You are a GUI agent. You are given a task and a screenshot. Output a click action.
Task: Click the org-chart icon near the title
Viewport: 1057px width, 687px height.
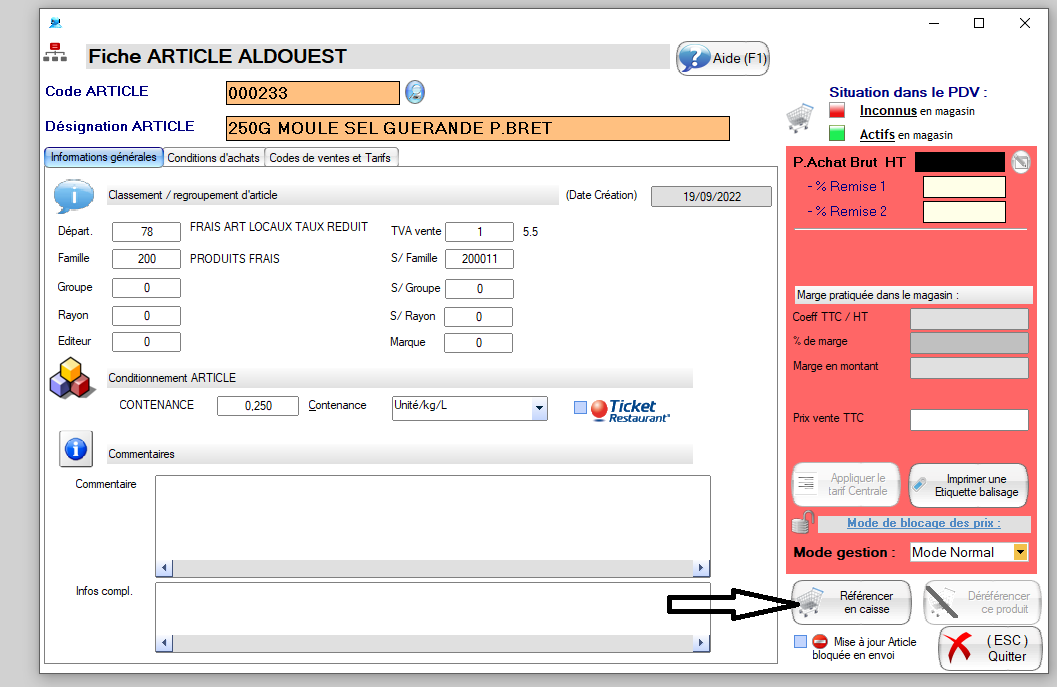[54, 53]
